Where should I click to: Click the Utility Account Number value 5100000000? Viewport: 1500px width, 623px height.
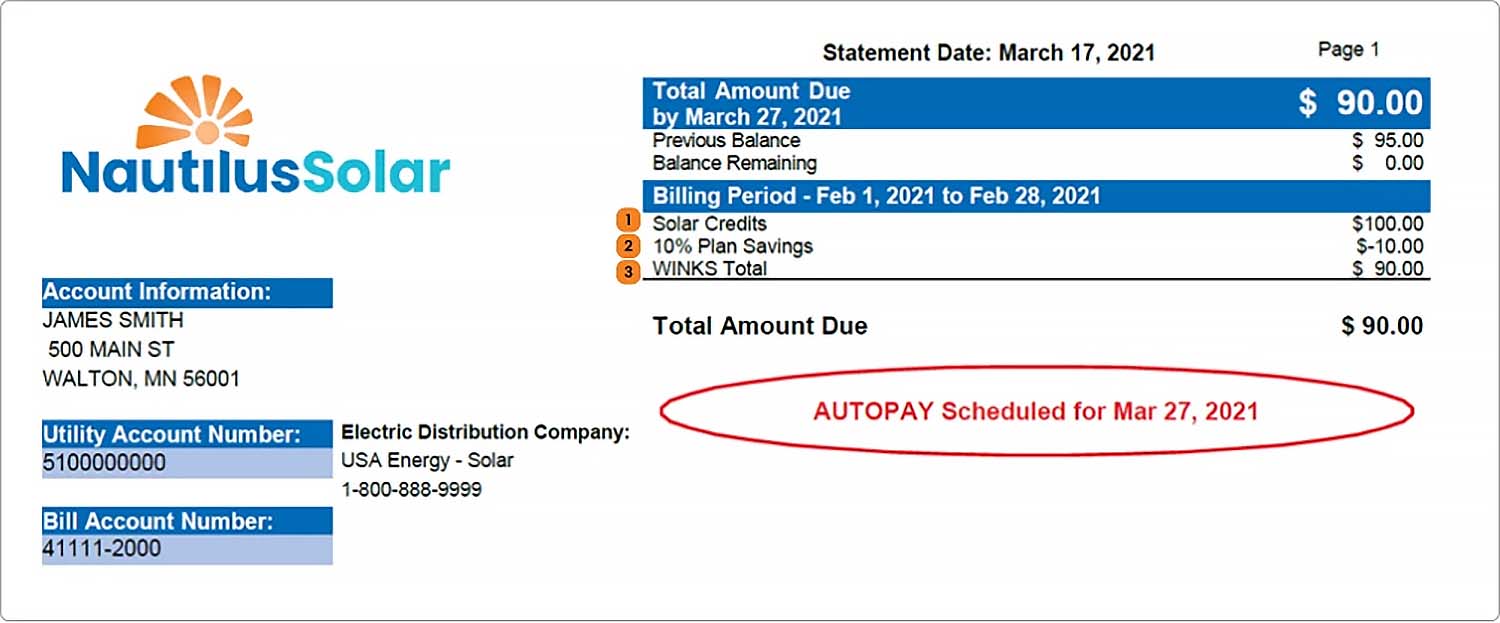pos(104,463)
